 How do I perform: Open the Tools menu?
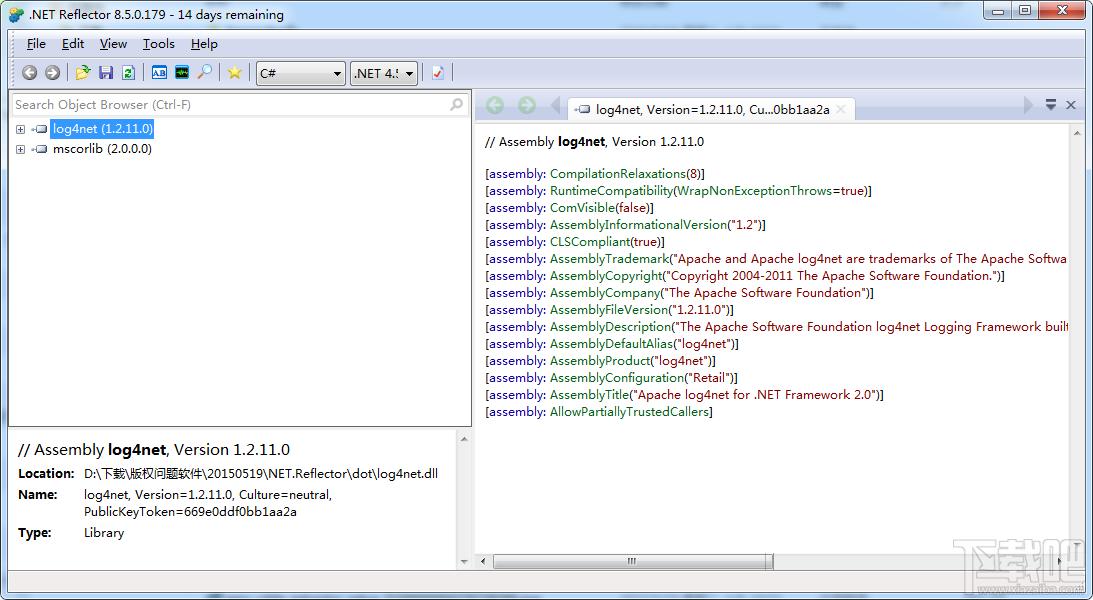159,44
